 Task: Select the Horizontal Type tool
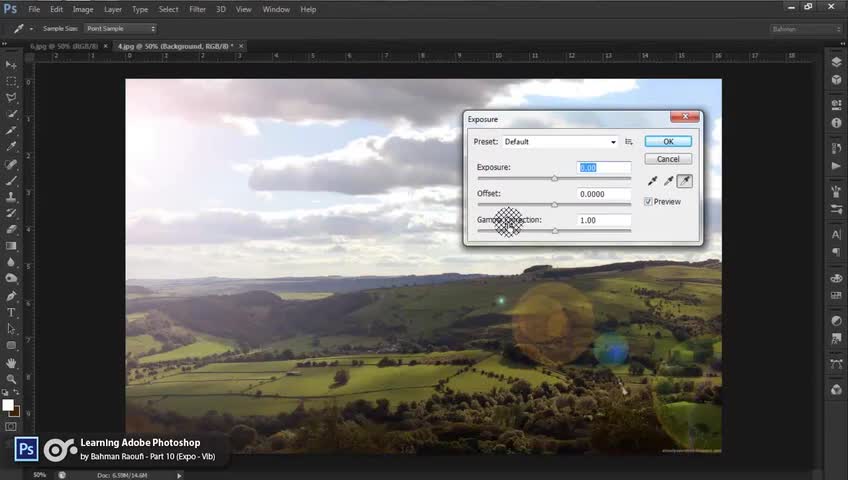click(11, 312)
